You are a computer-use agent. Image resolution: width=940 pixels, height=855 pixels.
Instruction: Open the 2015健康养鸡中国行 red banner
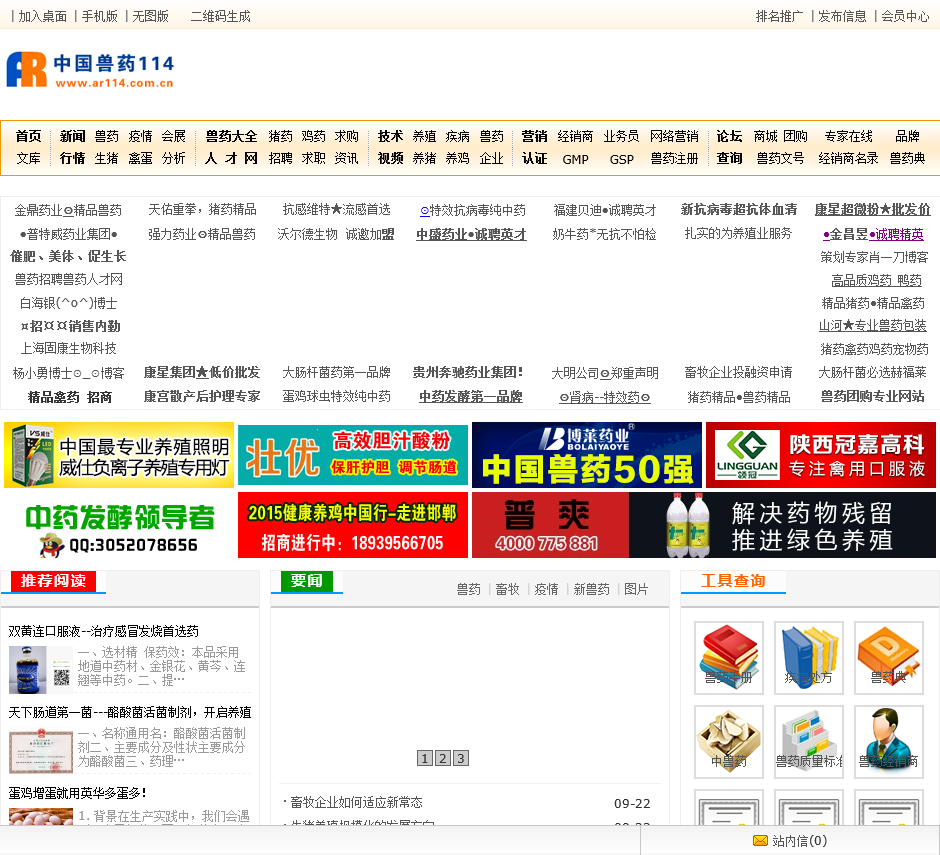pyautogui.click(x=352, y=525)
